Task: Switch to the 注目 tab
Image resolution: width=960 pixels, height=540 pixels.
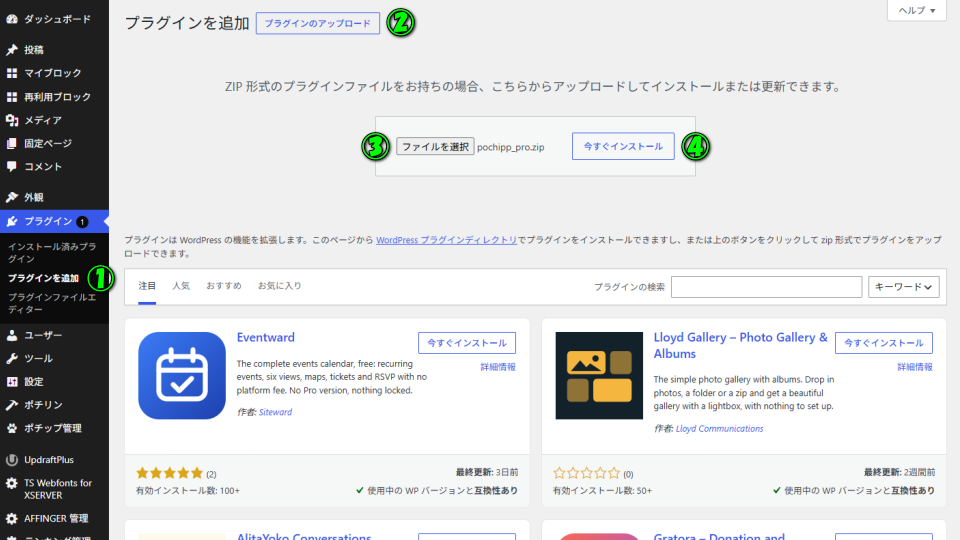Action: [147, 286]
